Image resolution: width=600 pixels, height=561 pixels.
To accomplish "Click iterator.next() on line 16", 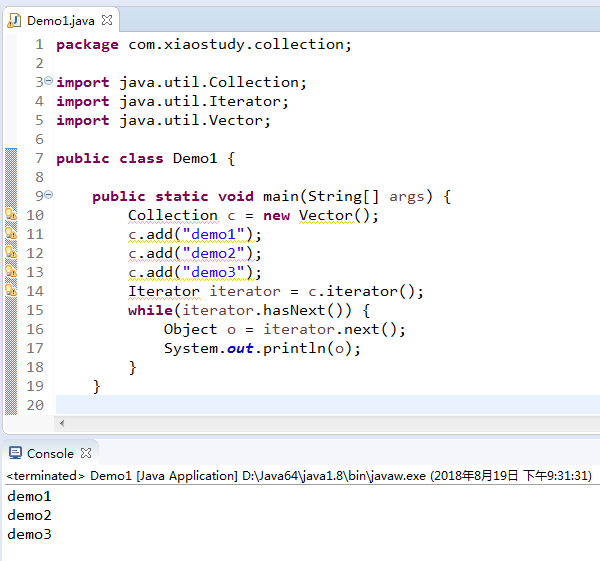I will [x=330, y=329].
